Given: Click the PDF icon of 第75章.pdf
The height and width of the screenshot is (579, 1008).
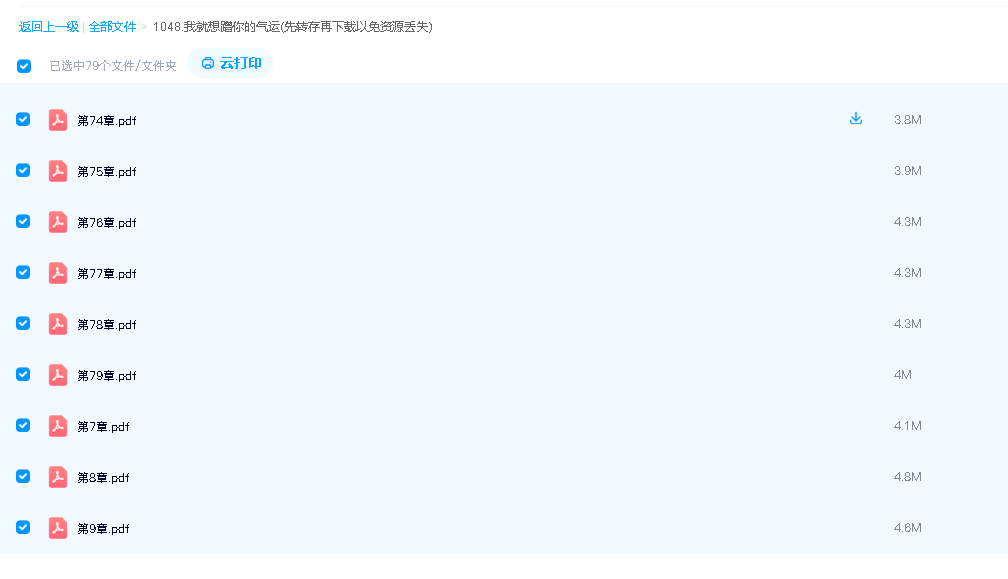Looking at the screenshot, I should (58, 171).
